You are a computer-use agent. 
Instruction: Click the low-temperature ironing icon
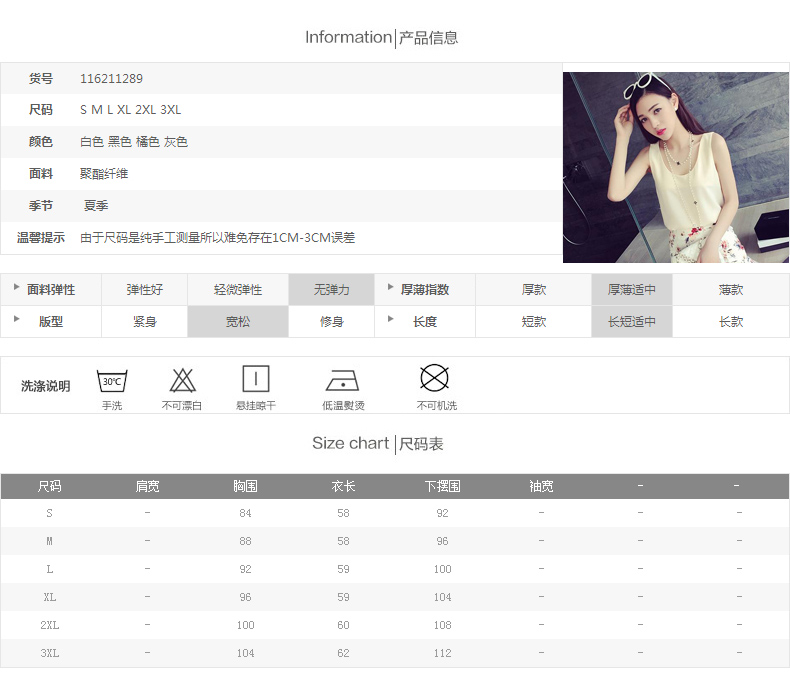click(342, 380)
